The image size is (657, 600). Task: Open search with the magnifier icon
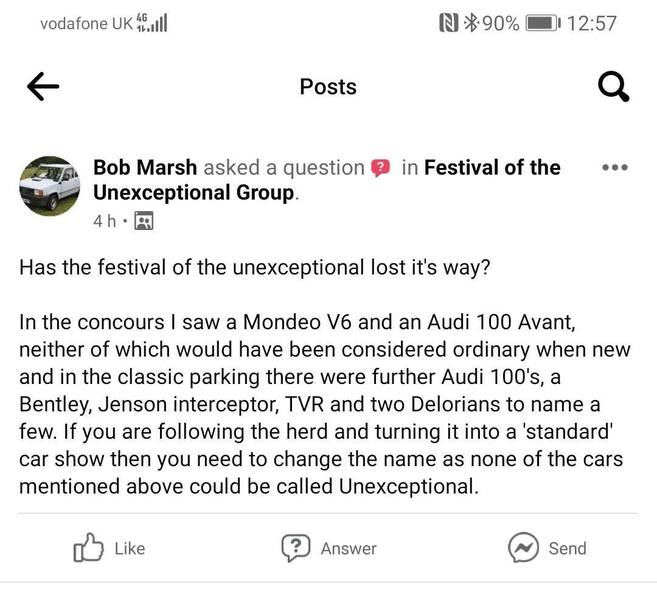click(x=612, y=88)
